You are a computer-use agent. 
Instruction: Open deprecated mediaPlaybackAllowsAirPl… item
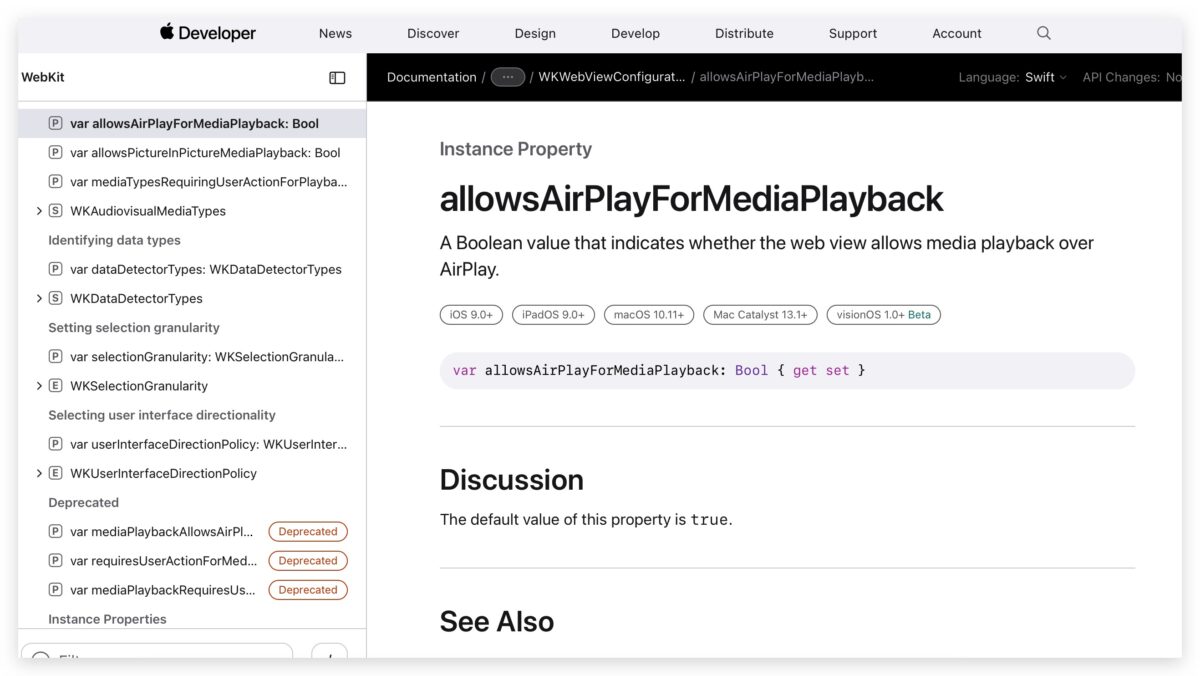point(162,532)
